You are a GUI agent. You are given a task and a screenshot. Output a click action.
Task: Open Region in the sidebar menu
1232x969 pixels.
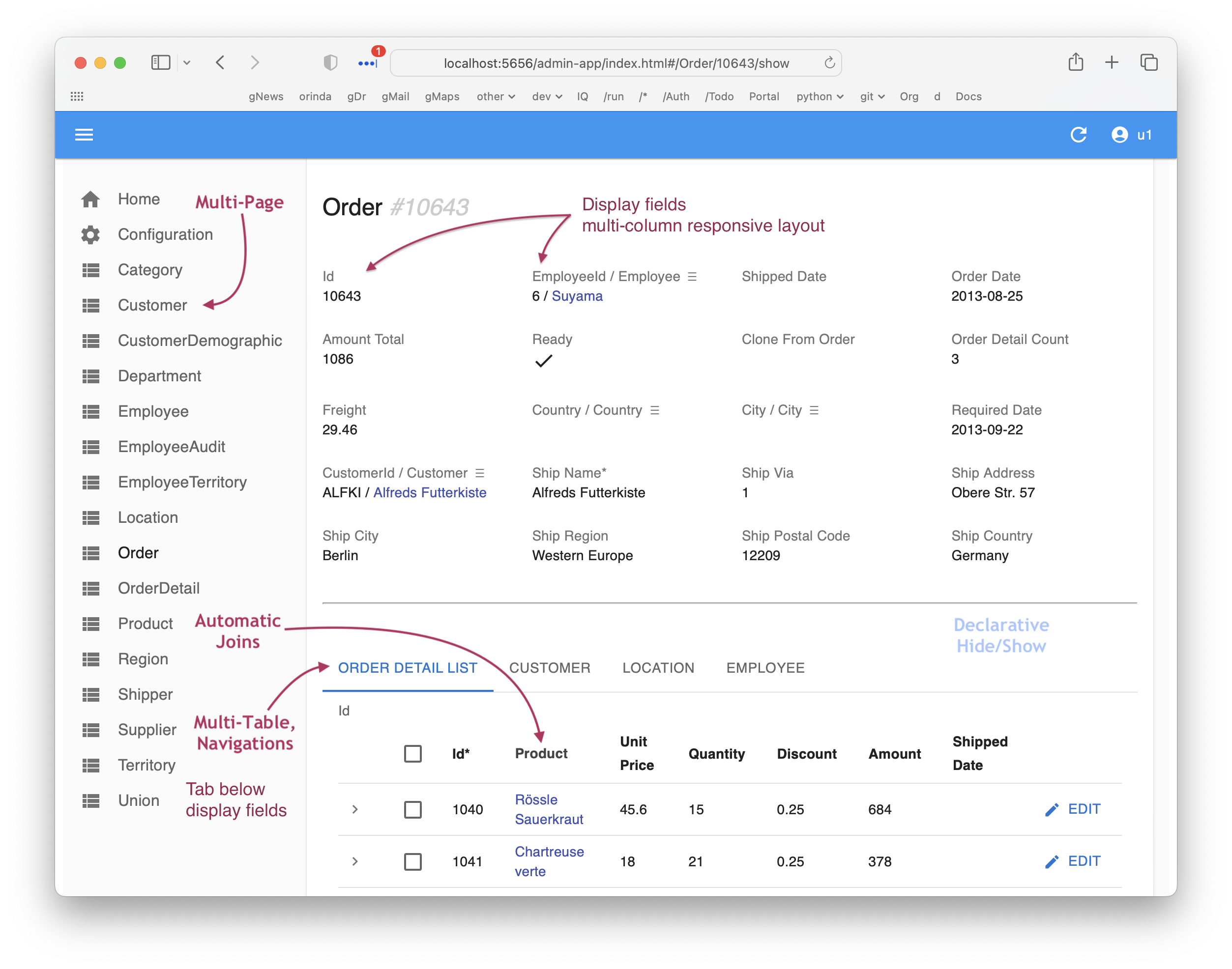point(143,659)
